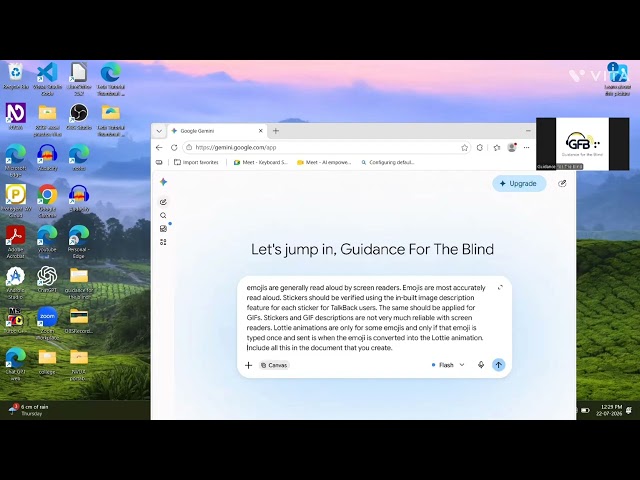Open Edge settings and more menu
This screenshot has height=480, width=640.
(x=527, y=148)
